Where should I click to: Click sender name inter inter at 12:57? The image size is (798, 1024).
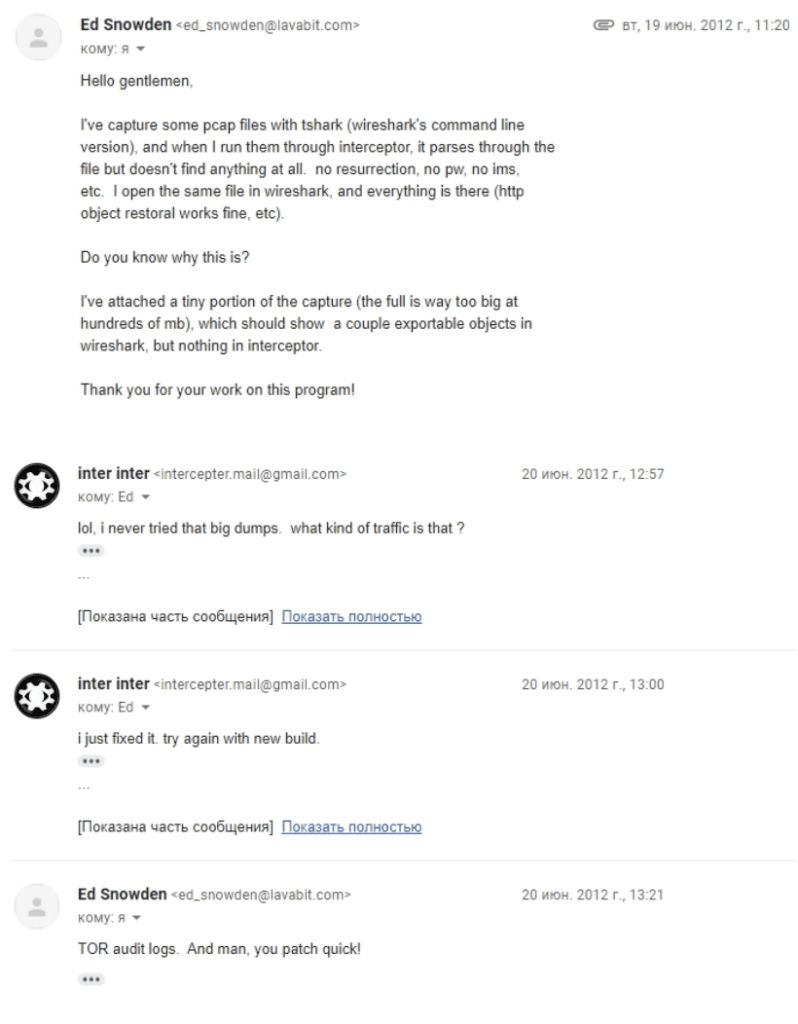(x=114, y=473)
